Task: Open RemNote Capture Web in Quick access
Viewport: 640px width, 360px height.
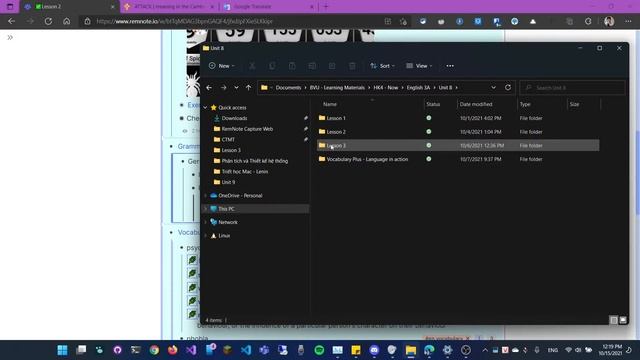Action: 247,129
